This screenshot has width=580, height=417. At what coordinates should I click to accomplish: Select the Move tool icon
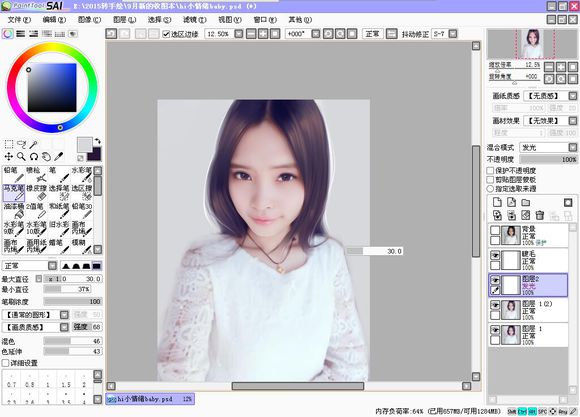point(9,156)
